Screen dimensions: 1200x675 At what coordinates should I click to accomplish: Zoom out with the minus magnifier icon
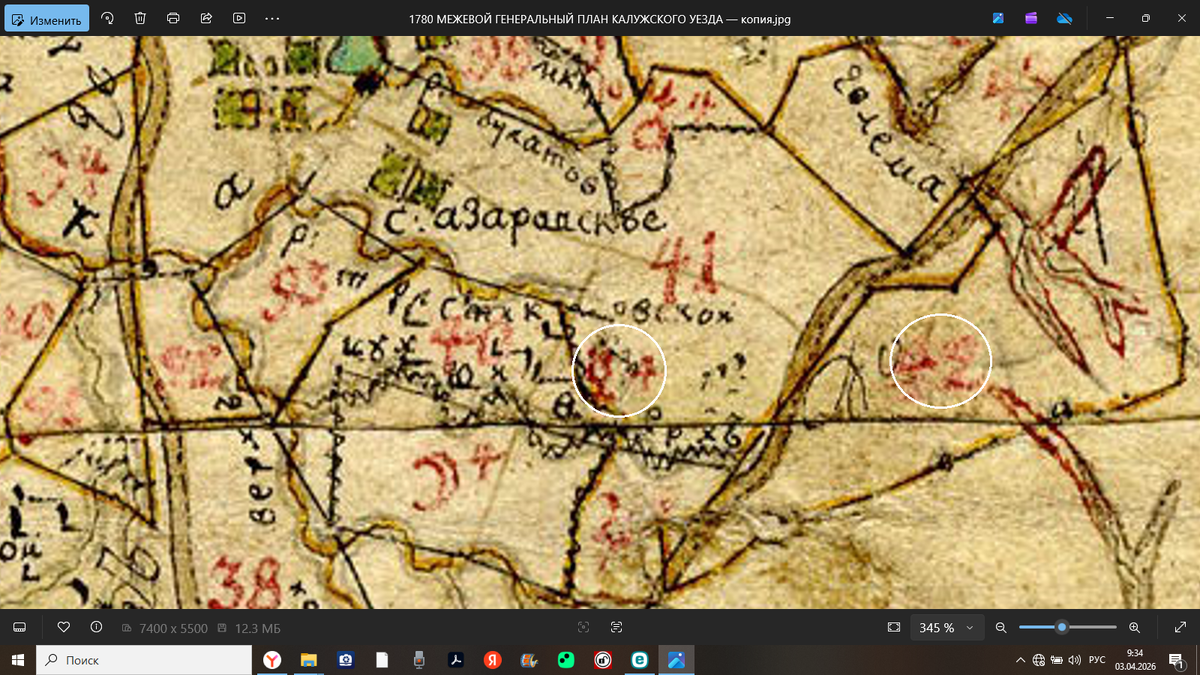1000,627
